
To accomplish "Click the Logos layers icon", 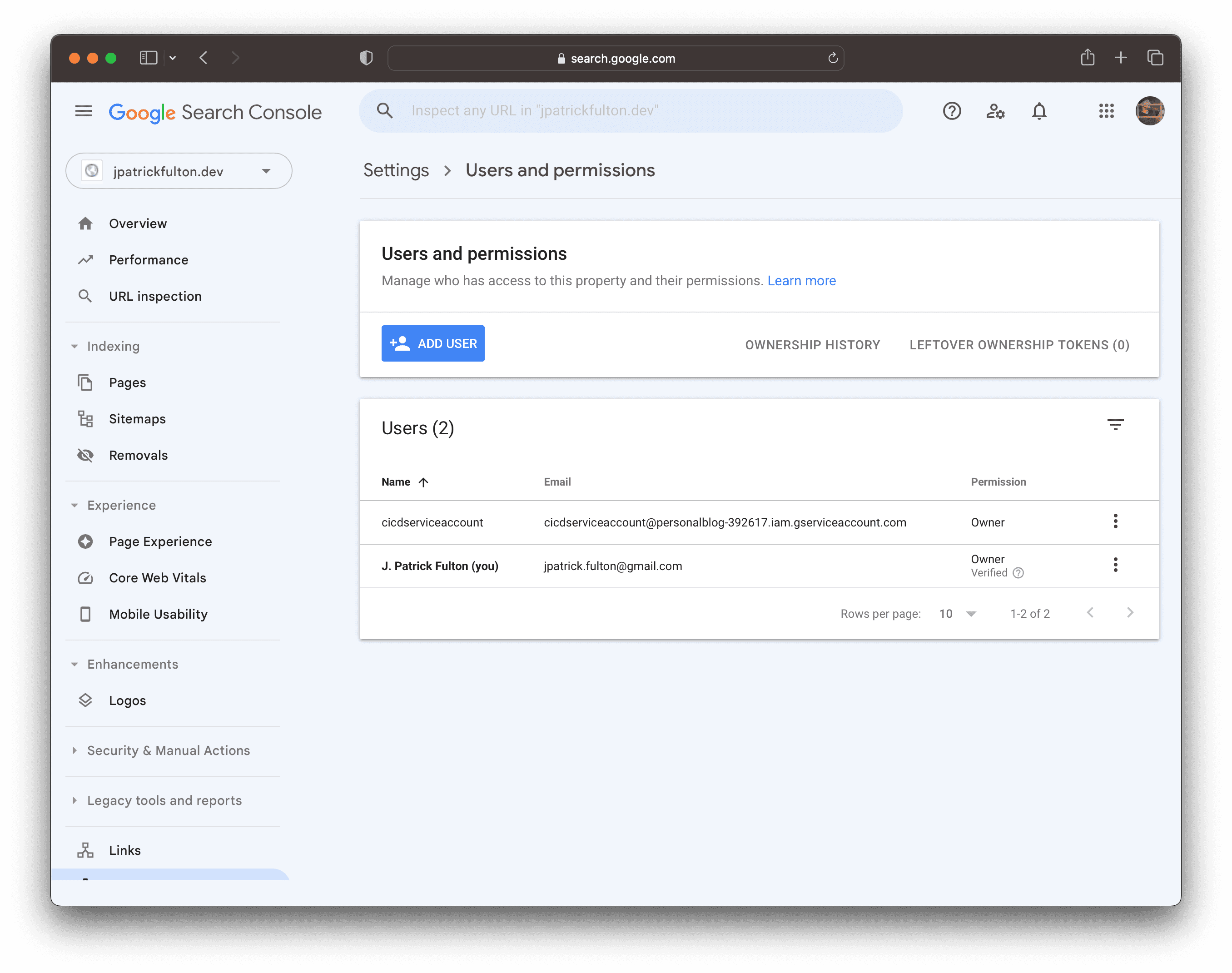I will 85,700.
